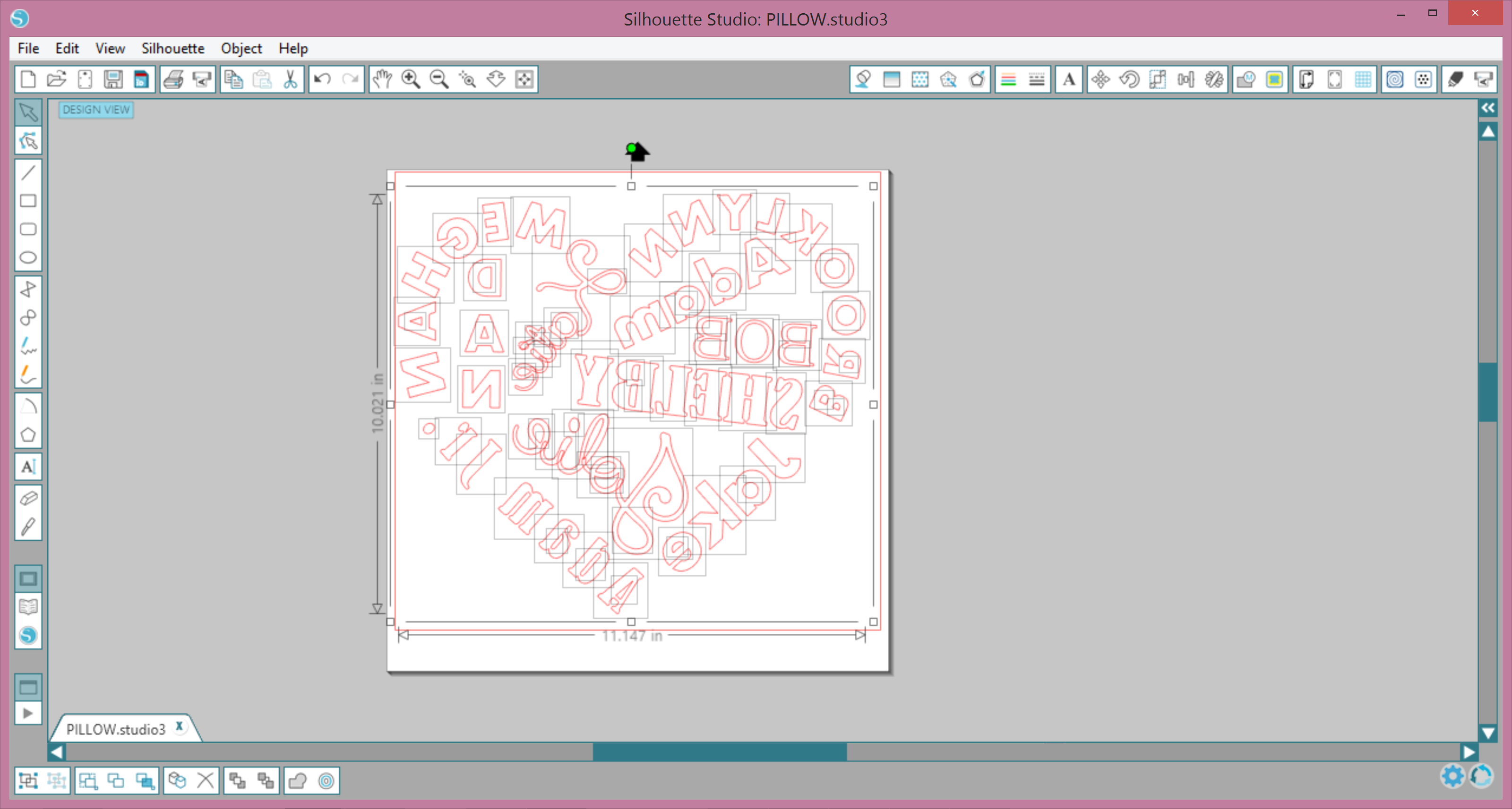Open the Library book icon
This screenshot has height=809, width=1512.
click(28, 607)
